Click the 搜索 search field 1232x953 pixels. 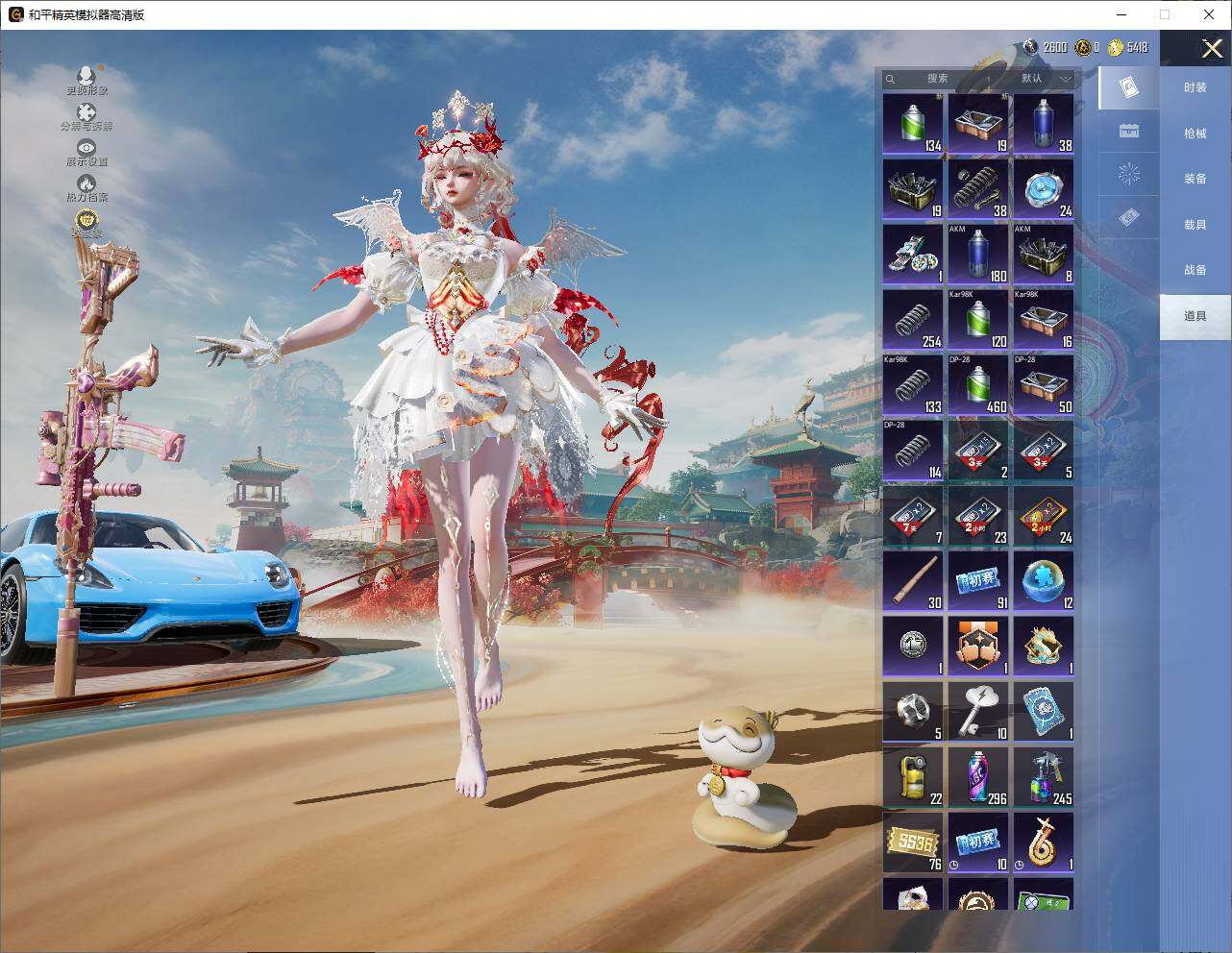pyautogui.click(x=935, y=79)
